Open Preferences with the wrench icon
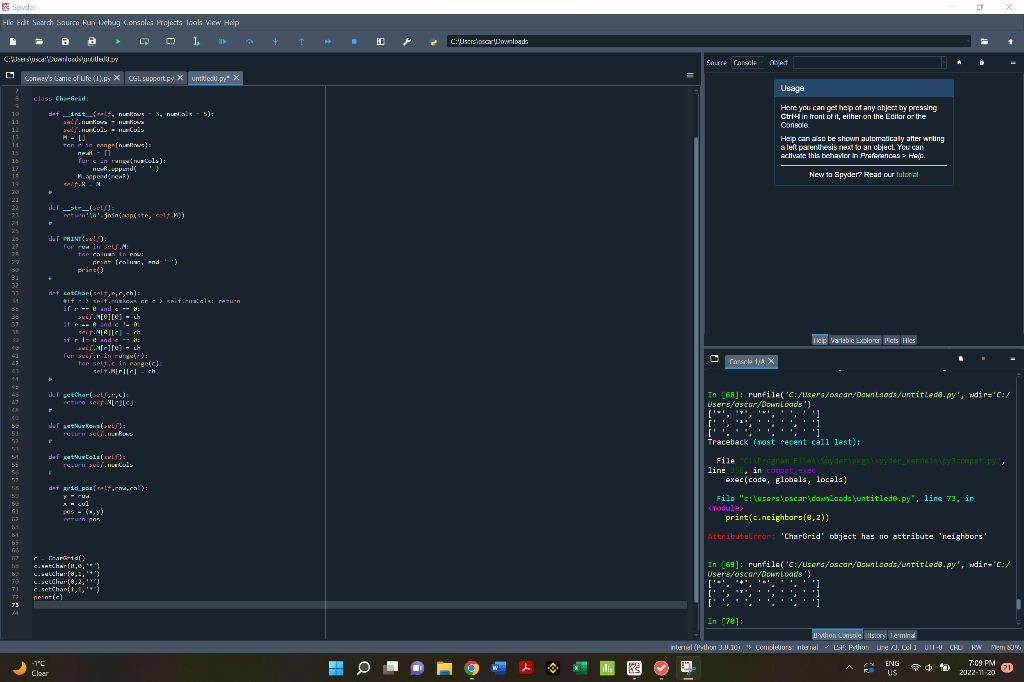Image resolution: width=1024 pixels, height=682 pixels. point(407,41)
